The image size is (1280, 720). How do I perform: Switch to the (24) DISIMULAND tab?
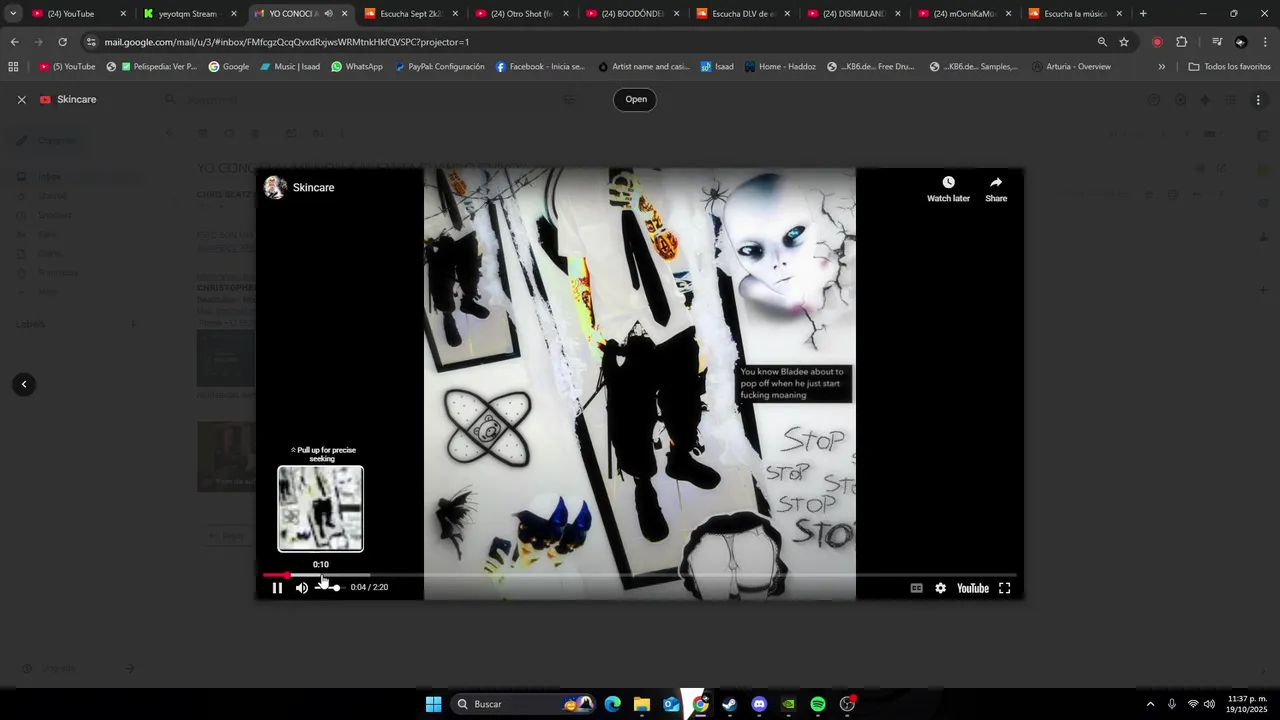(854, 14)
